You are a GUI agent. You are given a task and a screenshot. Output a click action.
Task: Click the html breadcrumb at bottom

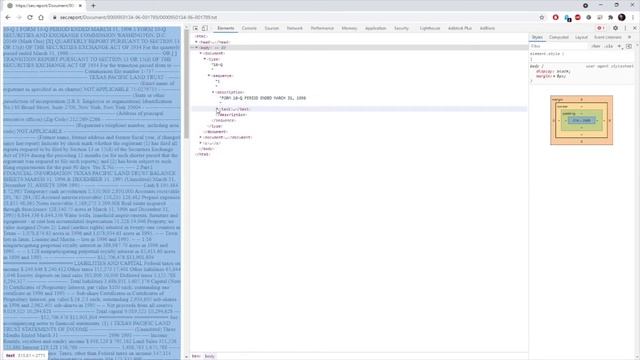click(196, 356)
